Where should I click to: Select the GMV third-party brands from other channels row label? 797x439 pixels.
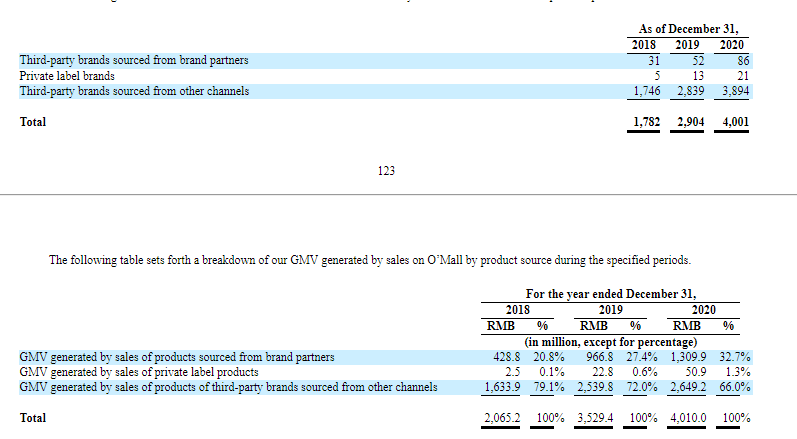228,387
